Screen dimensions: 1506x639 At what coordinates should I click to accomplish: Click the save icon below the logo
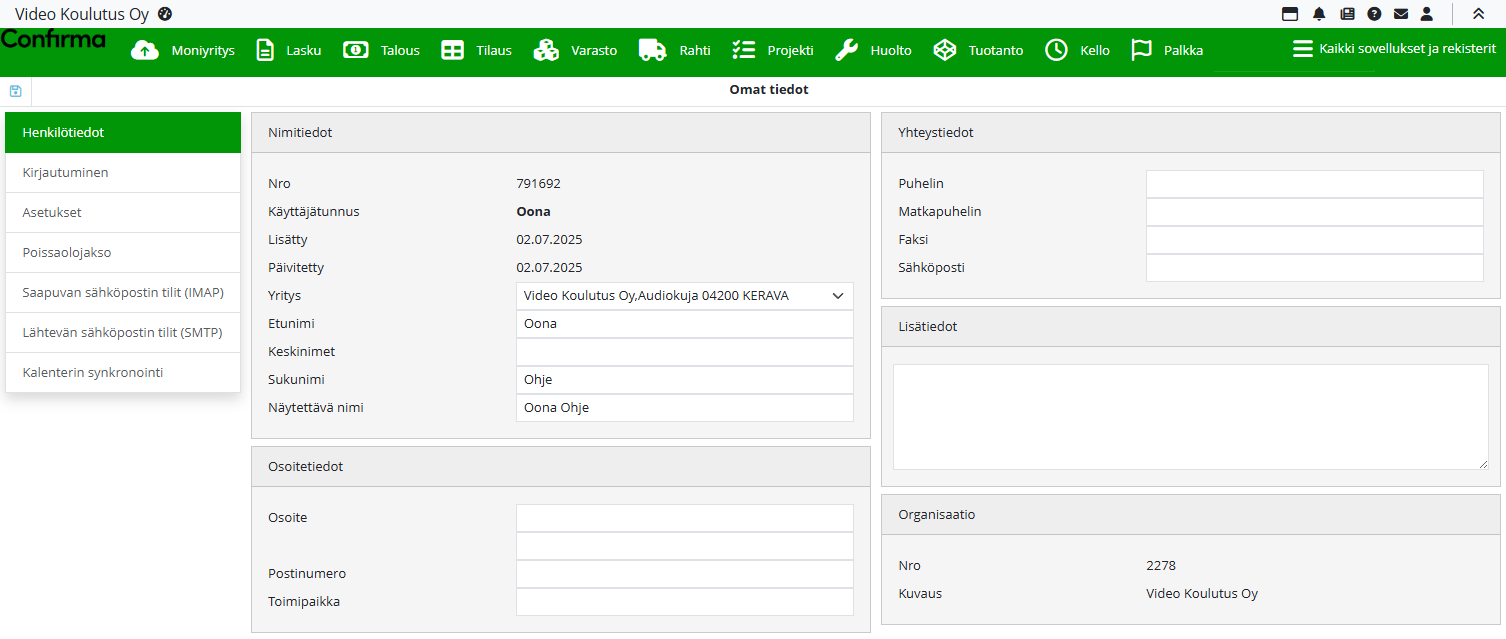15,91
